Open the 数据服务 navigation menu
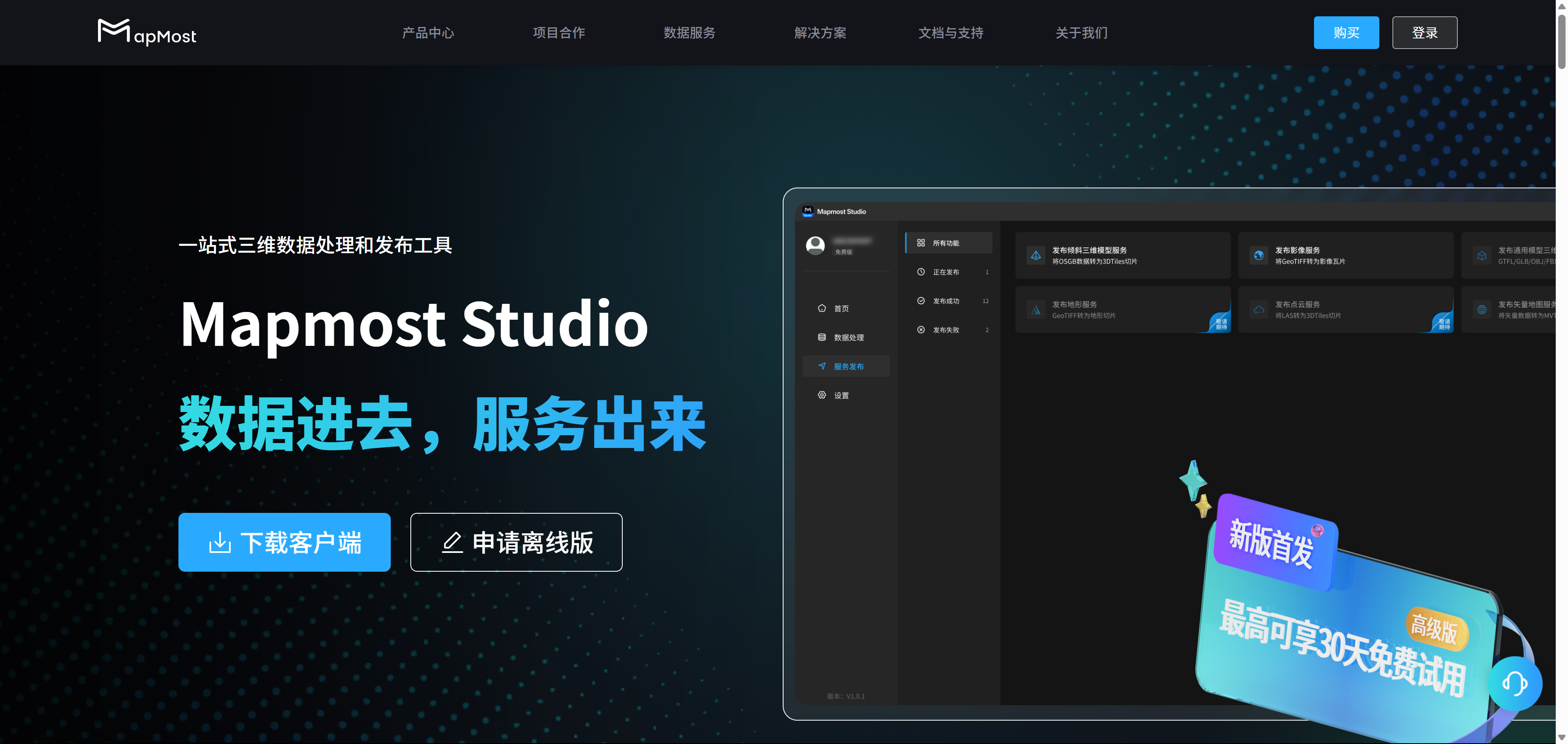 click(689, 33)
